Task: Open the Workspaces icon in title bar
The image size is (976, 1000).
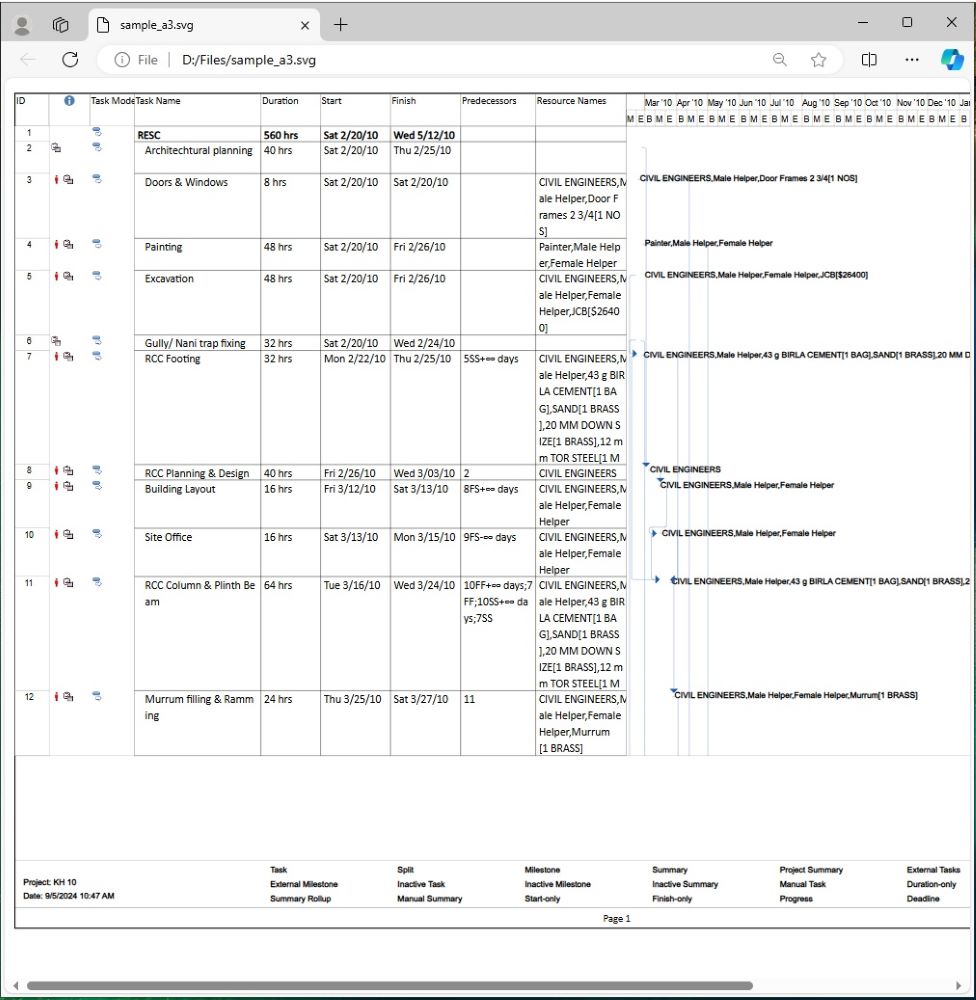Action: point(60,25)
